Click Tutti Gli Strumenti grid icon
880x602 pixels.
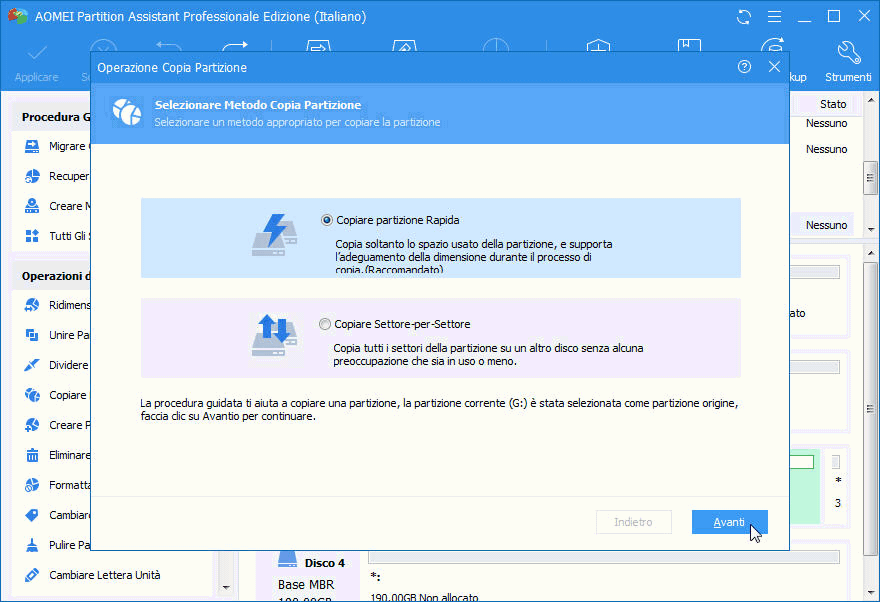tap(32, 236)
